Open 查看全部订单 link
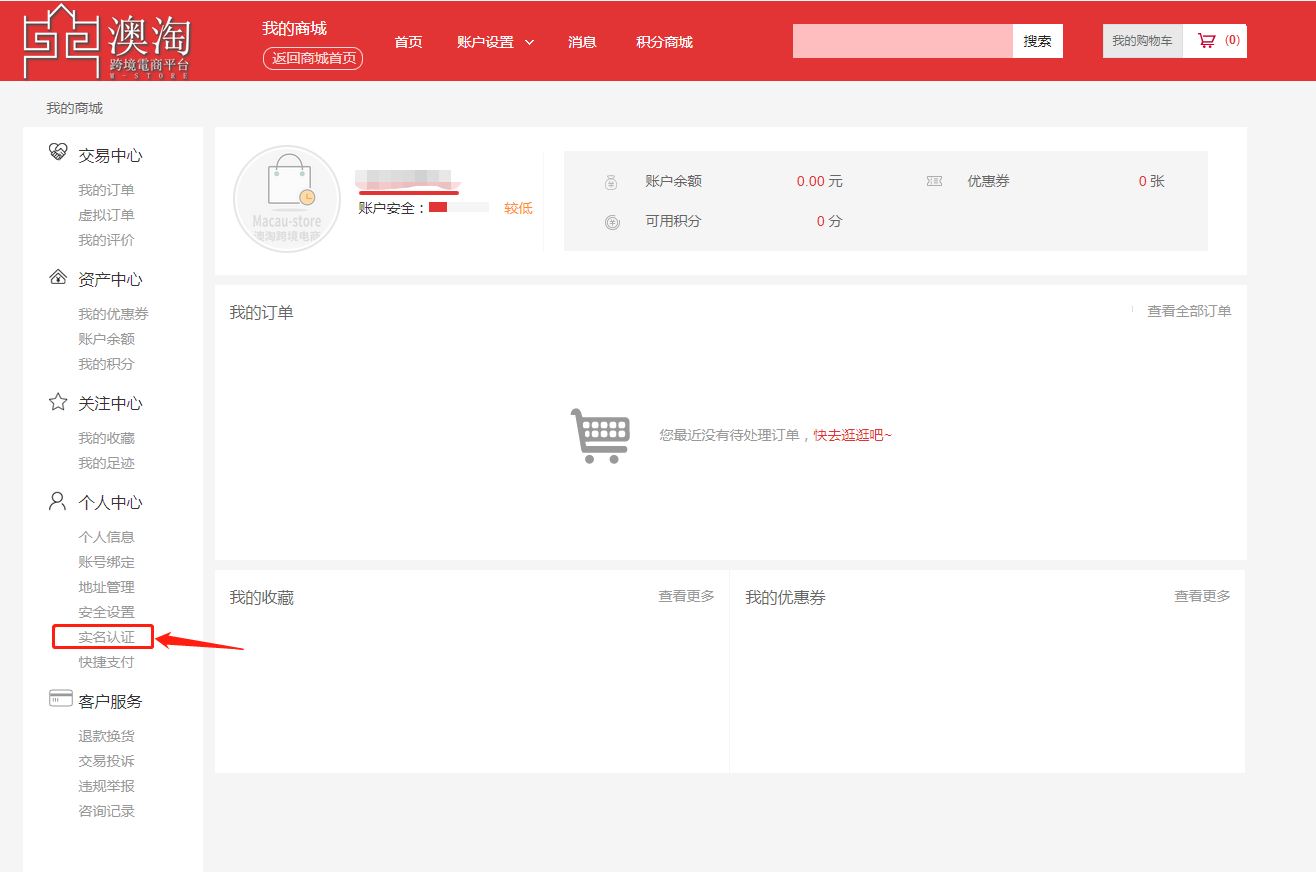Screen dimensions: 1316x872 [1188, 311]
